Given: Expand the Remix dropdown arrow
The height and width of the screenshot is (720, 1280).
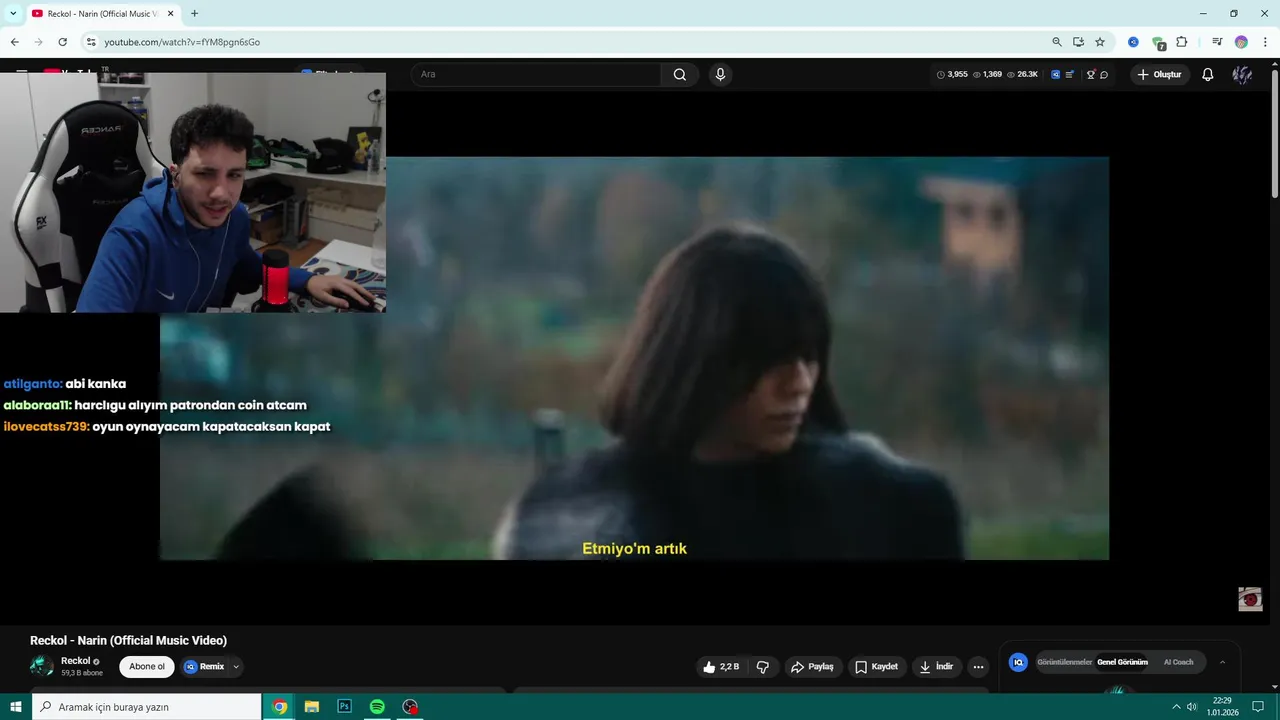Looking at the screenshot, I should click(236, 667).
